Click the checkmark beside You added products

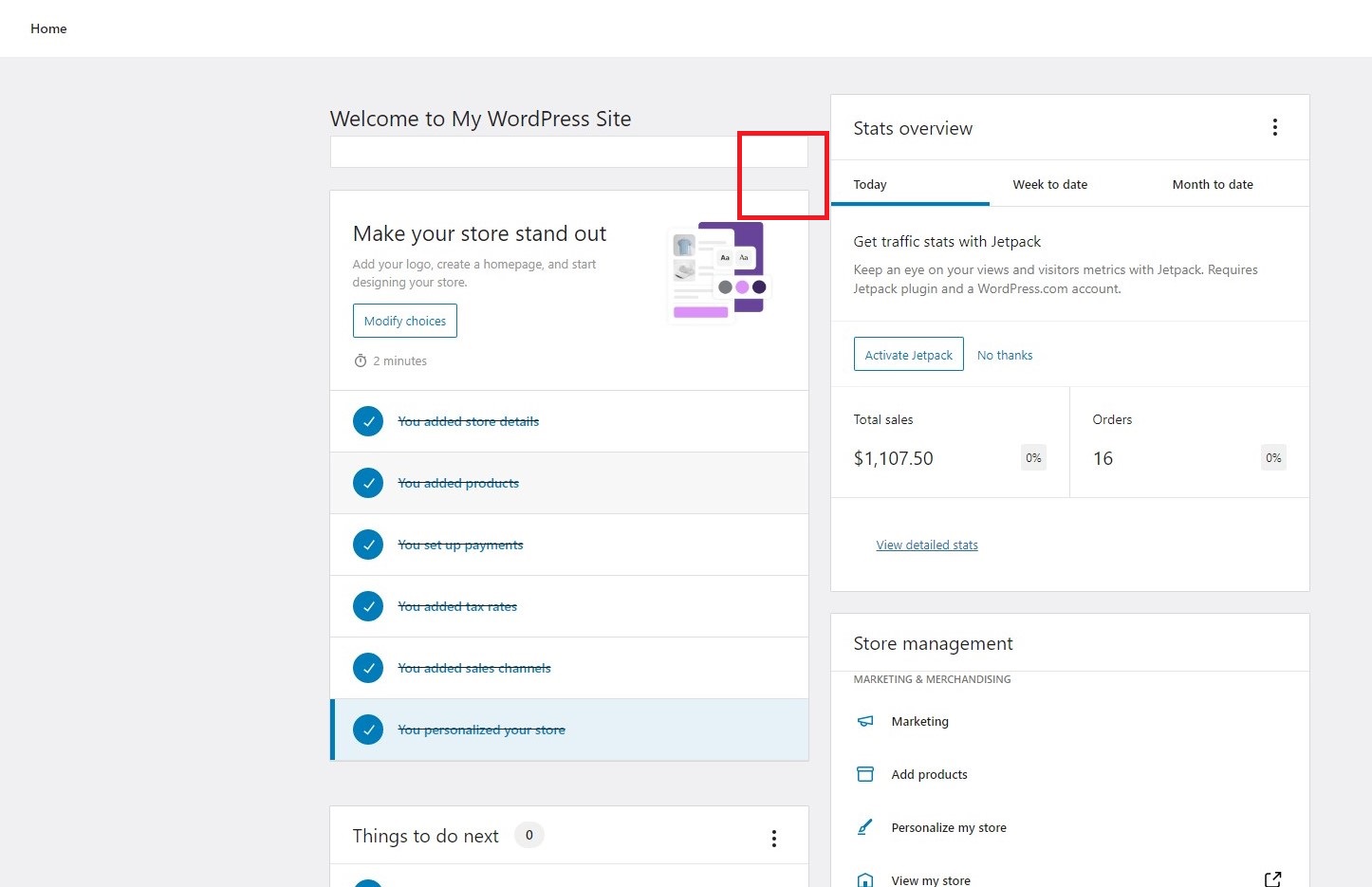(x=368, y=483)
